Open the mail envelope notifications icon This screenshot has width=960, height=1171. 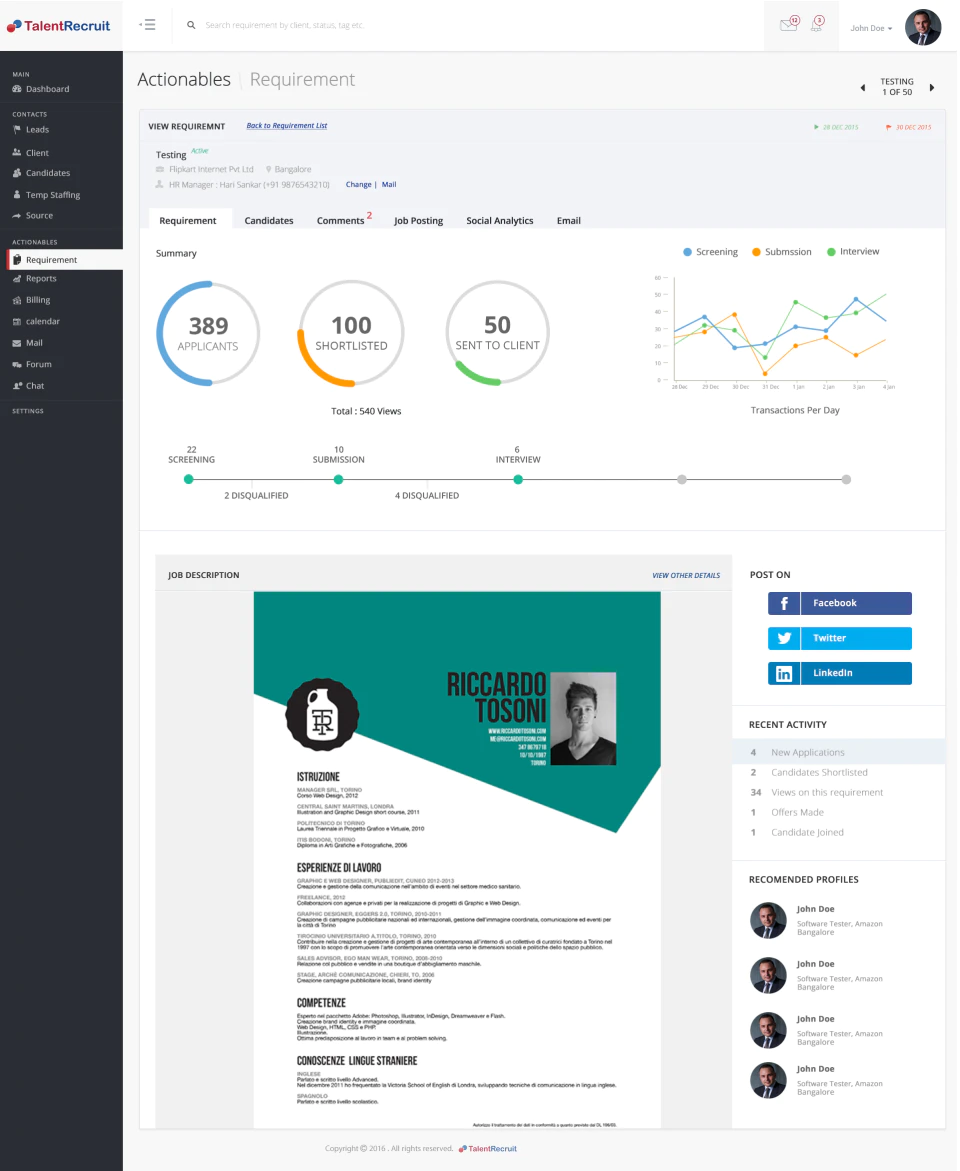coord(790,24)
